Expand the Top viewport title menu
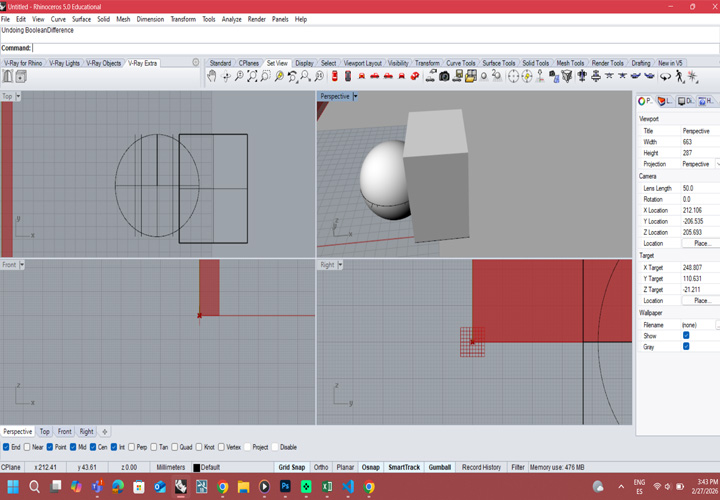720x500 pixels. (x=18, y=97)
